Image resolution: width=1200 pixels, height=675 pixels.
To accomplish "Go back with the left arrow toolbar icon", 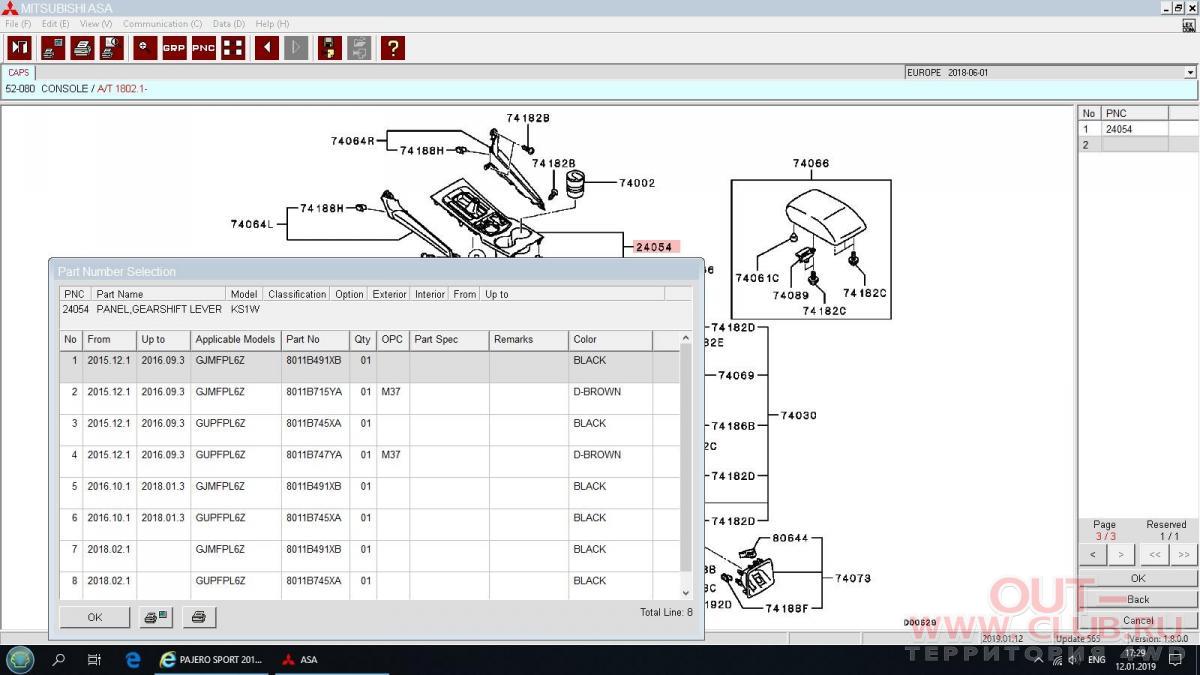I will click(x=266, y=47).
